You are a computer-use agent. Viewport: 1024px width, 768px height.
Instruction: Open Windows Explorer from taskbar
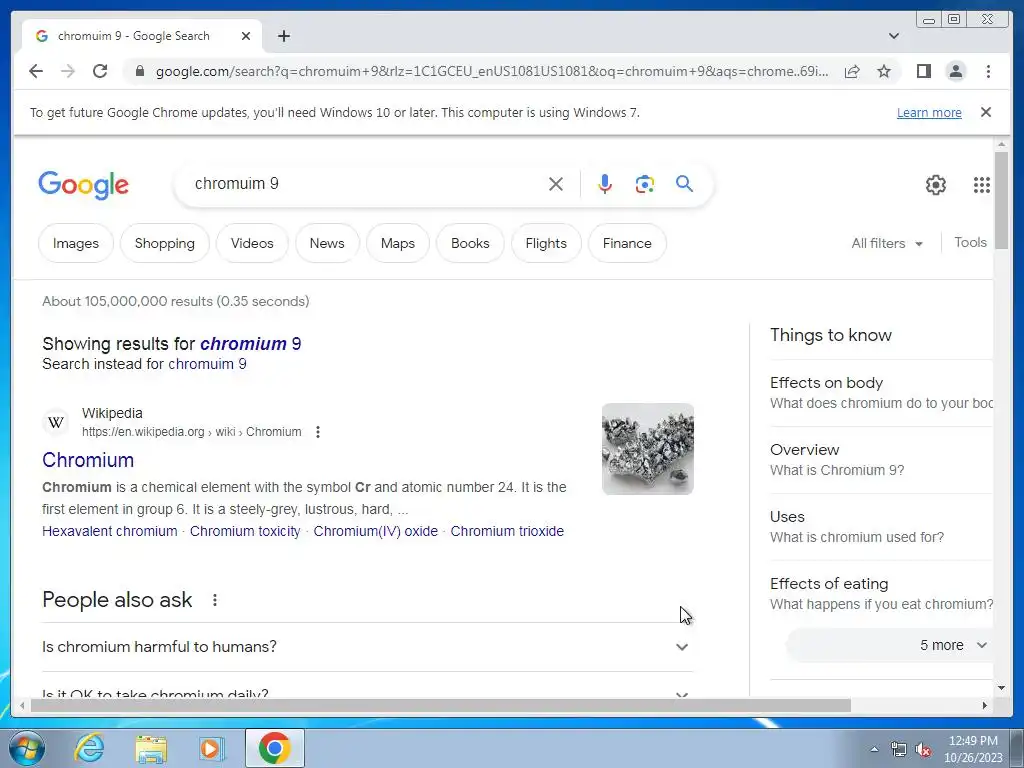[151, 748]
